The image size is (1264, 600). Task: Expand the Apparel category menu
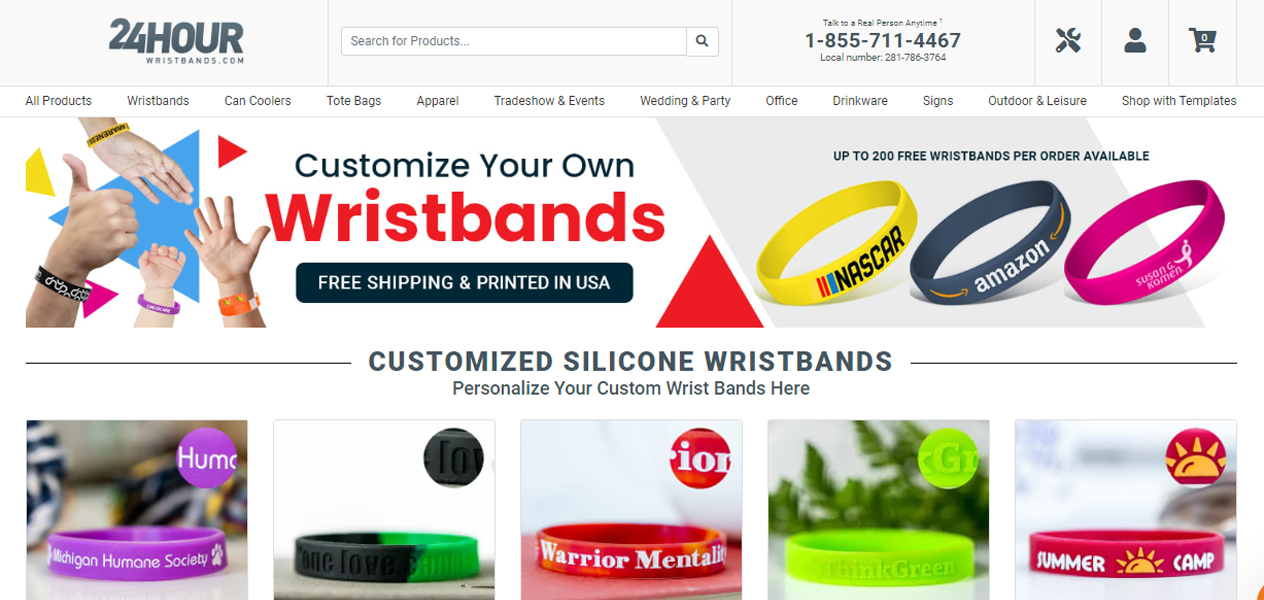point(438,101)
